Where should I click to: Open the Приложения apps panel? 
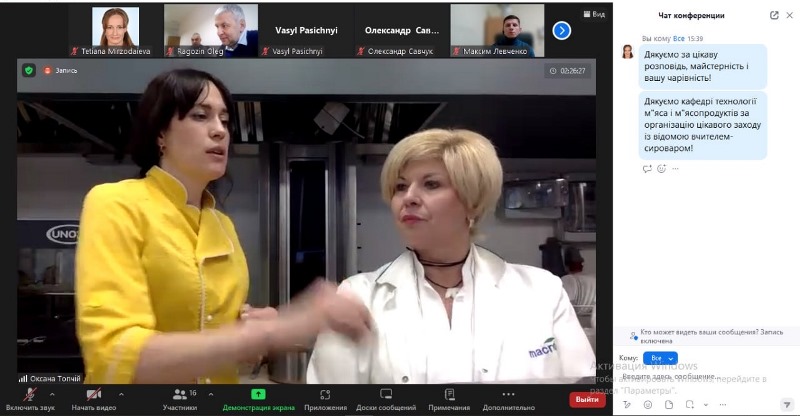pyautogui.click(x=325, y=395)
